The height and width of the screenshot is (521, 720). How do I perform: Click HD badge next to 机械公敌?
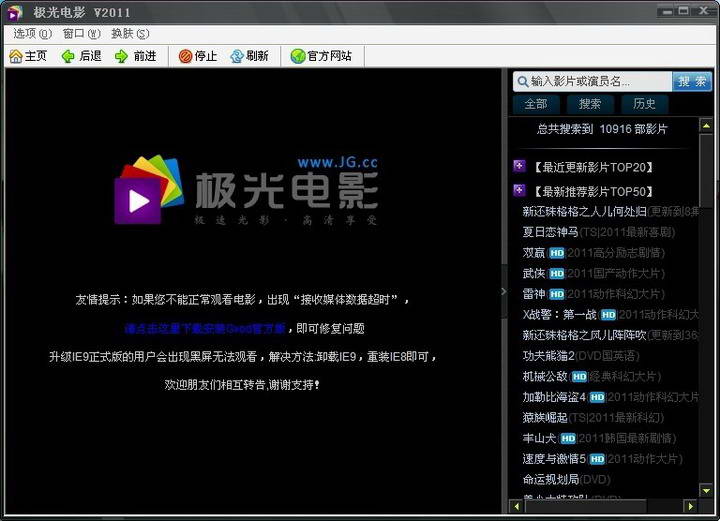click(x=579, y=377)
